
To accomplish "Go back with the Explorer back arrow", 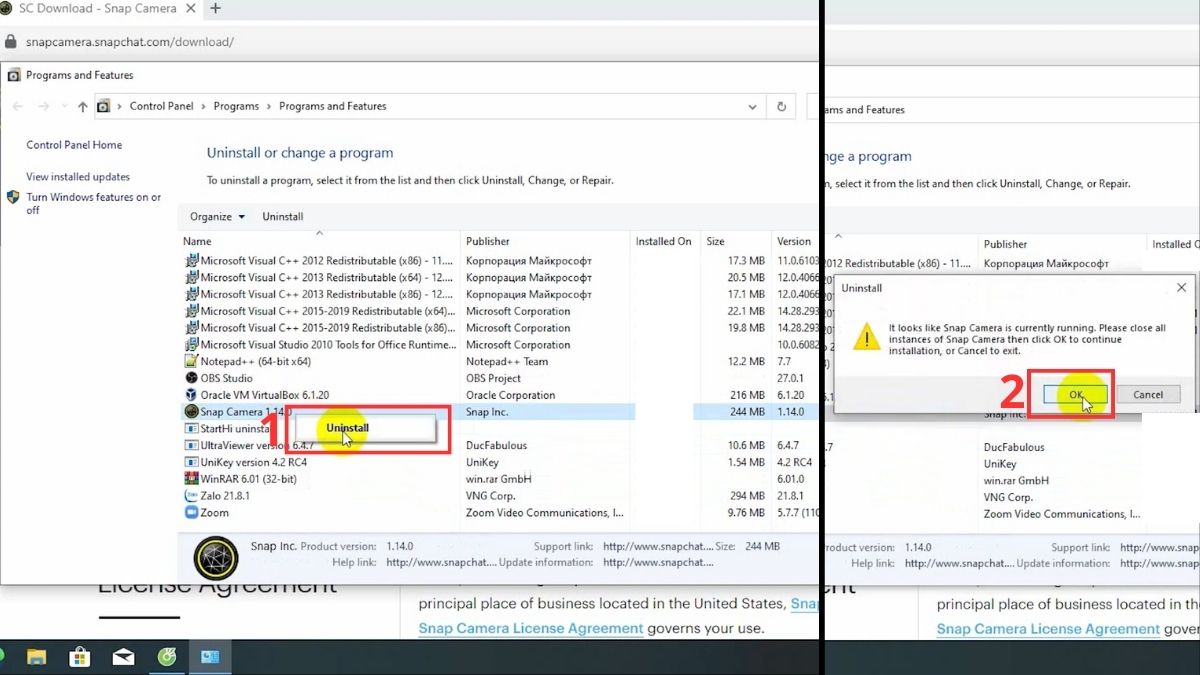I will [18, 106].
